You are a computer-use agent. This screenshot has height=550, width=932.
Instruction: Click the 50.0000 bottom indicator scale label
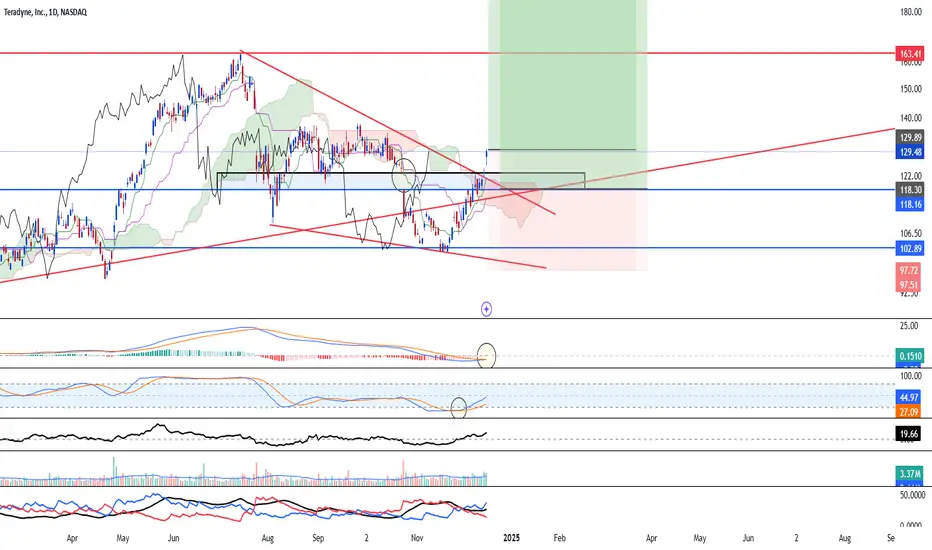[912, 495]
